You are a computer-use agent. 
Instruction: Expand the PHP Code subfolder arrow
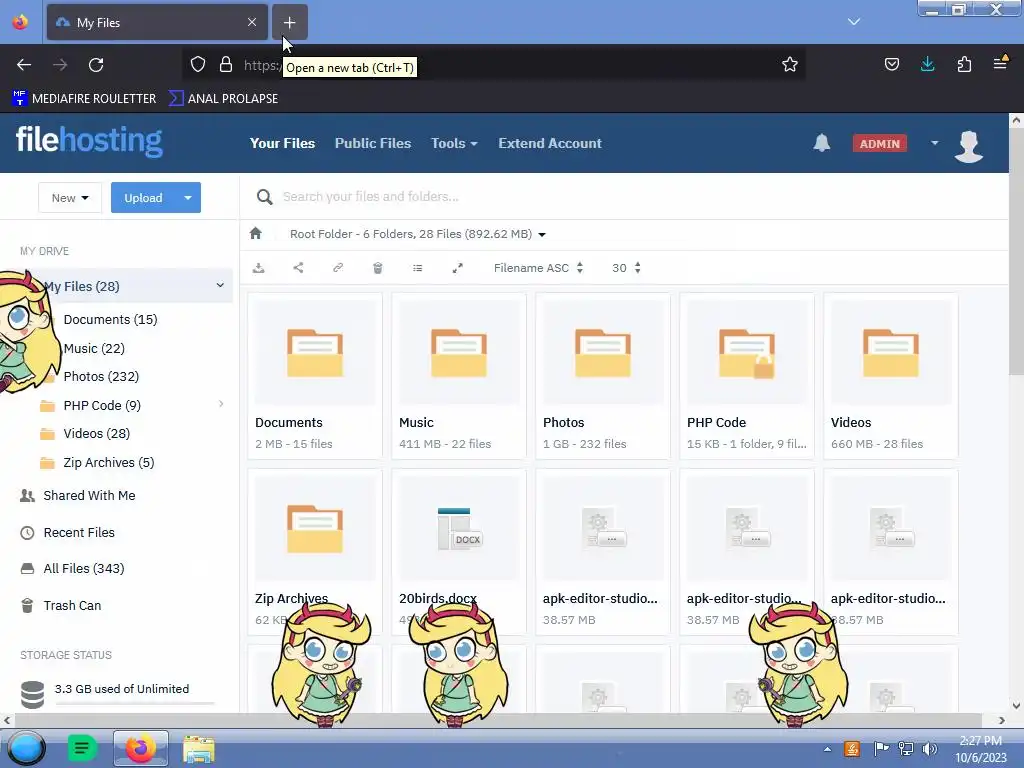(221, 404)
